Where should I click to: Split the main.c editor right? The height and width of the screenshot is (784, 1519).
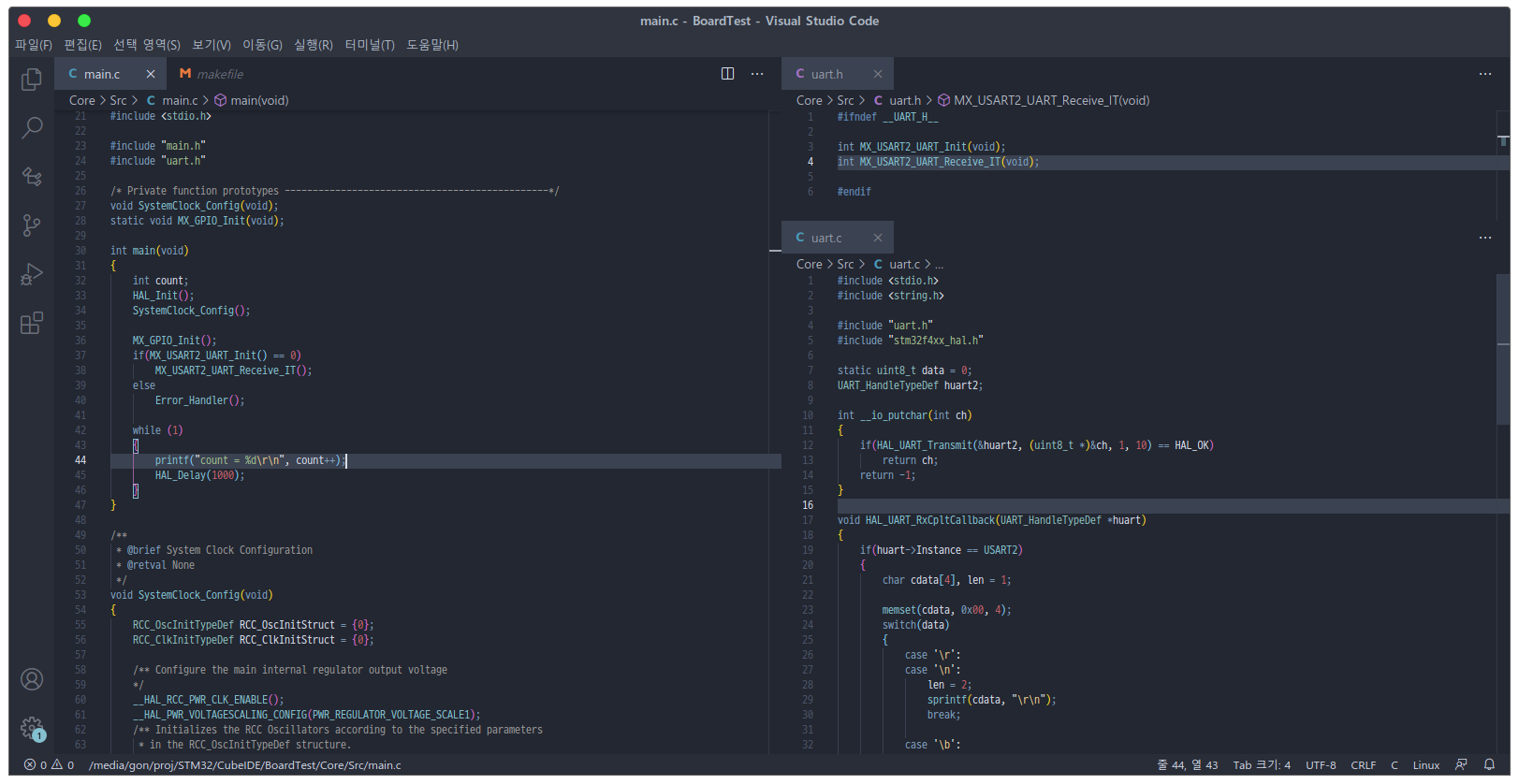(x=727, y=74)
